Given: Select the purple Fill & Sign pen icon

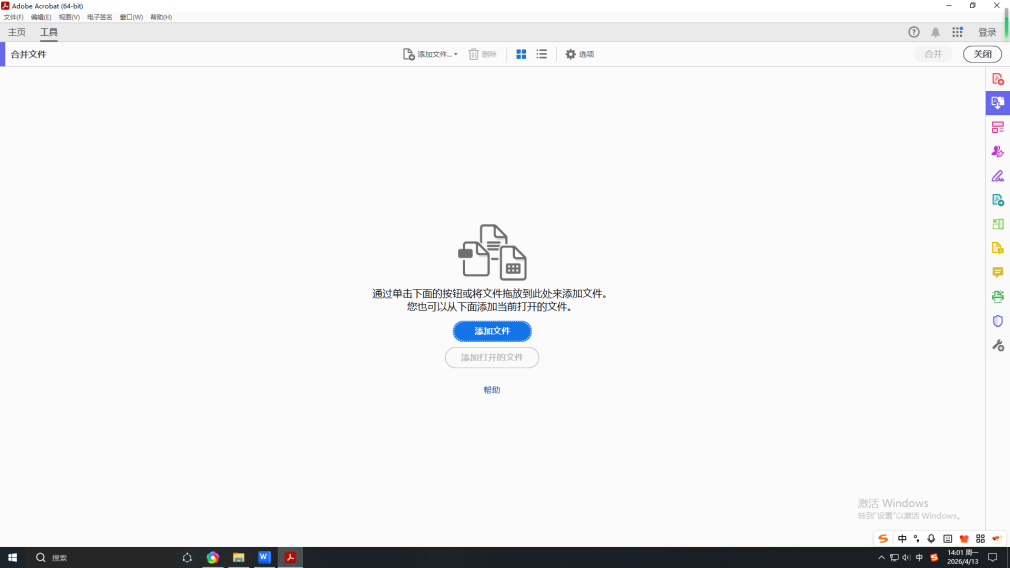Looking at the screenshot, I should 997,176.
